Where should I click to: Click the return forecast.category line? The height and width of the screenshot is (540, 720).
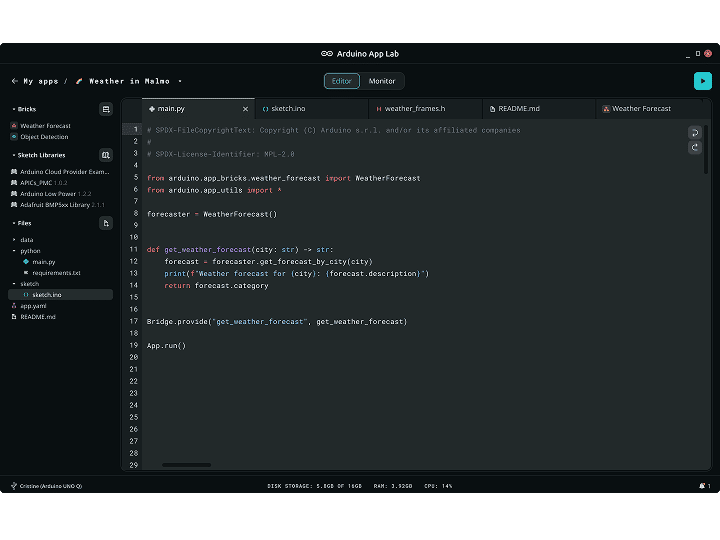coord(216,286)
